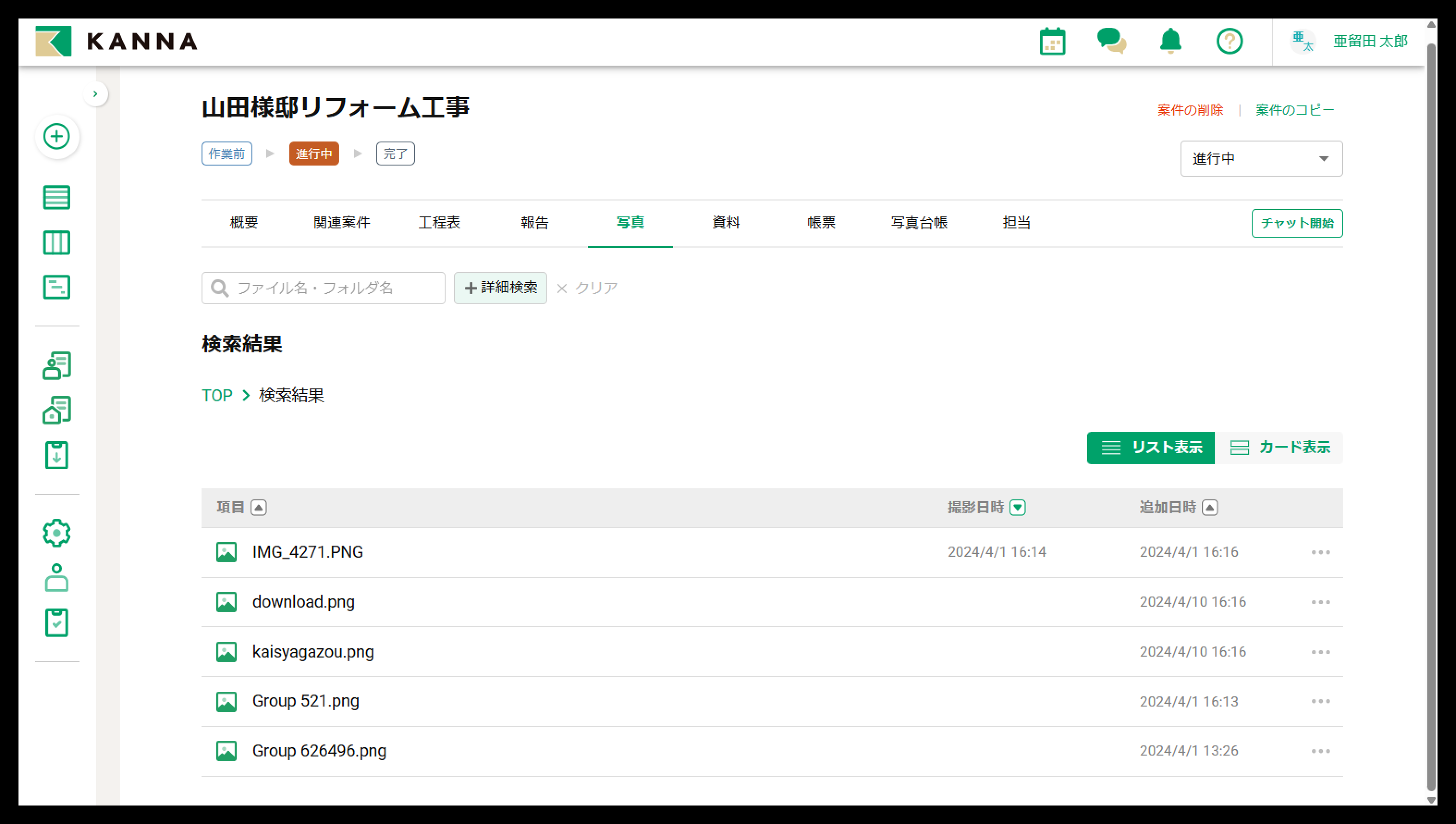Open settings gear in sidebar
1456x824 pixels.
(56, 533)
